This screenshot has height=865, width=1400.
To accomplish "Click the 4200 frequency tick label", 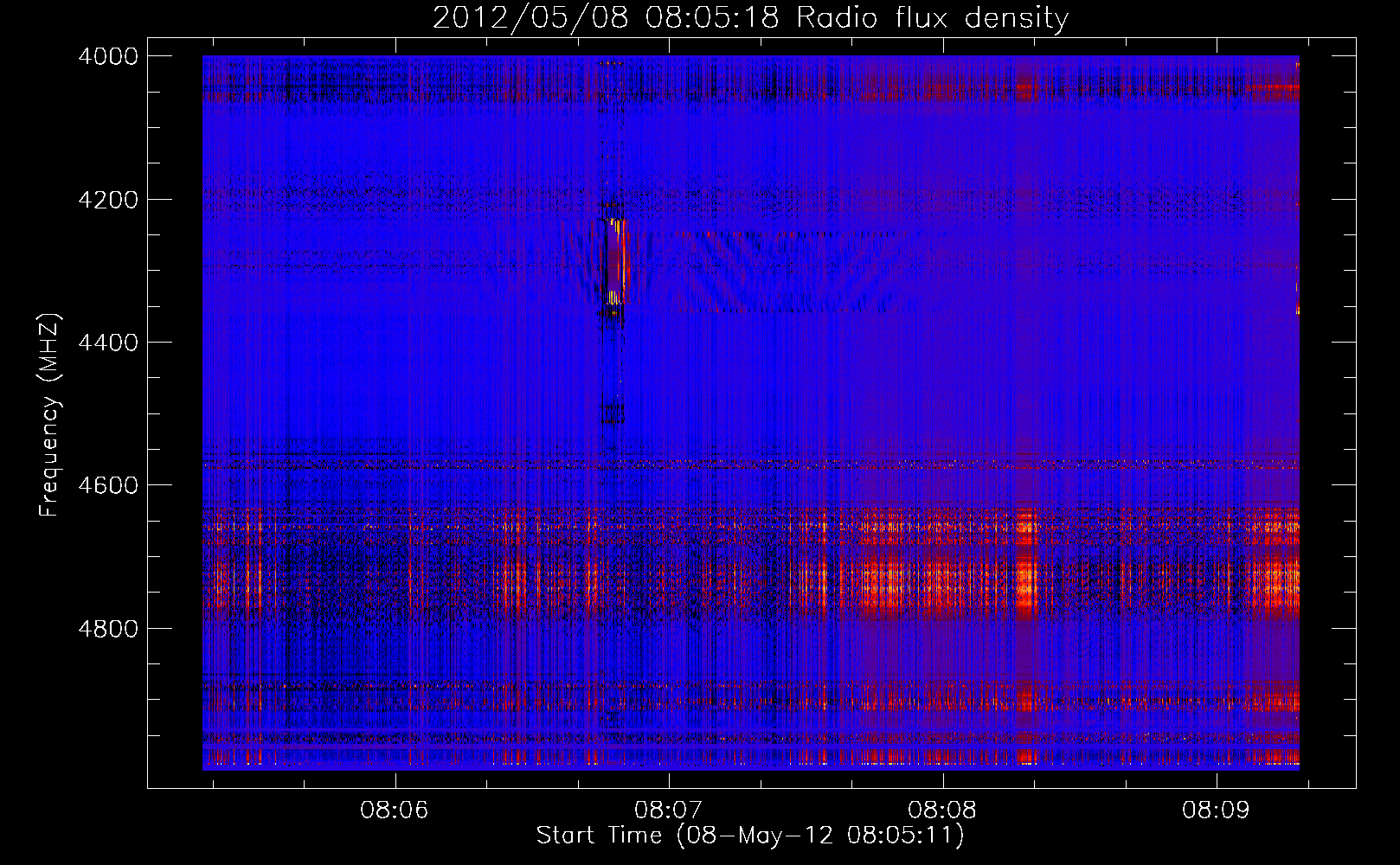I will tap(108, 199).
